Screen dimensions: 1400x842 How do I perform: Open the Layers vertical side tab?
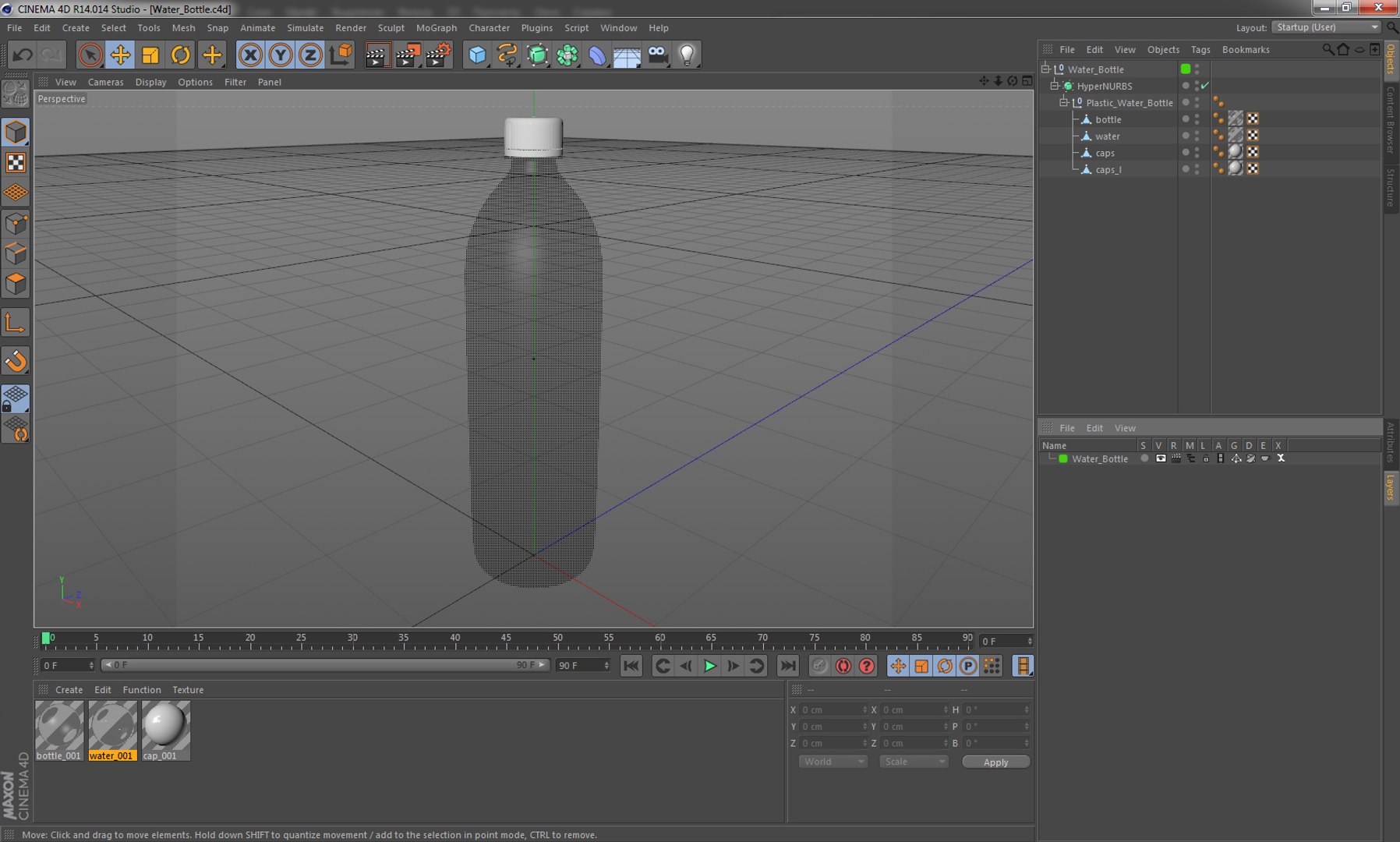(x=1391, y=488)
